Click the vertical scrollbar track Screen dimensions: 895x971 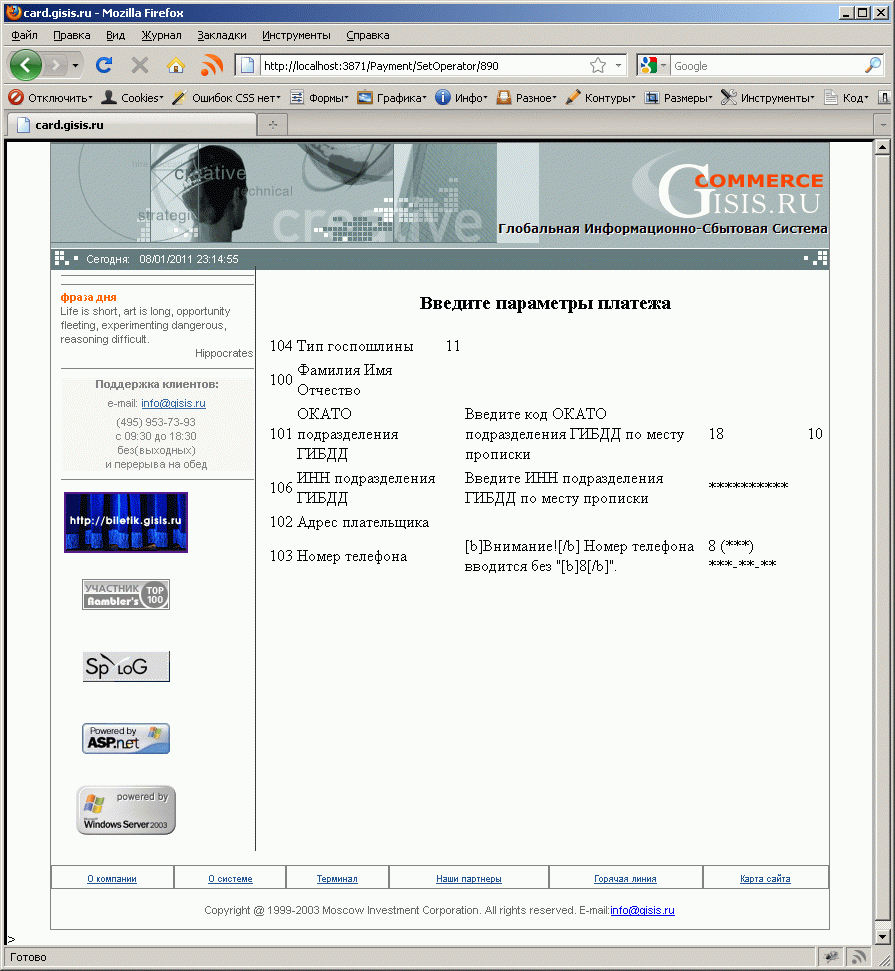[883, 542]
